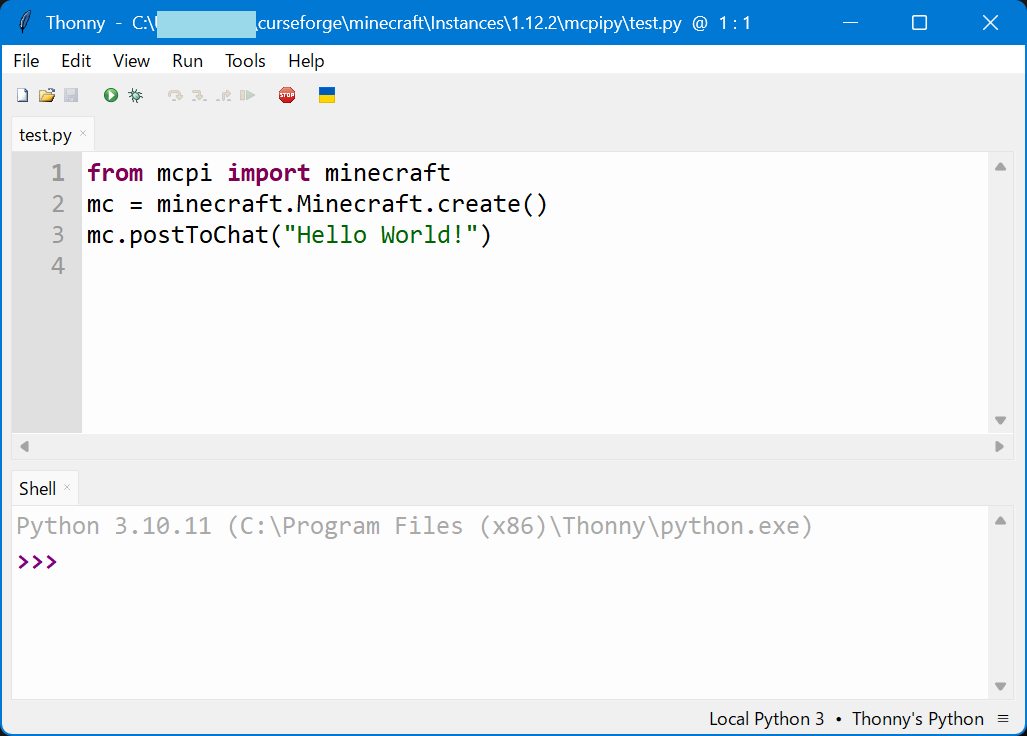1027x736 pixels.
Task: Open the View menu
Action: tap(131, 61)
